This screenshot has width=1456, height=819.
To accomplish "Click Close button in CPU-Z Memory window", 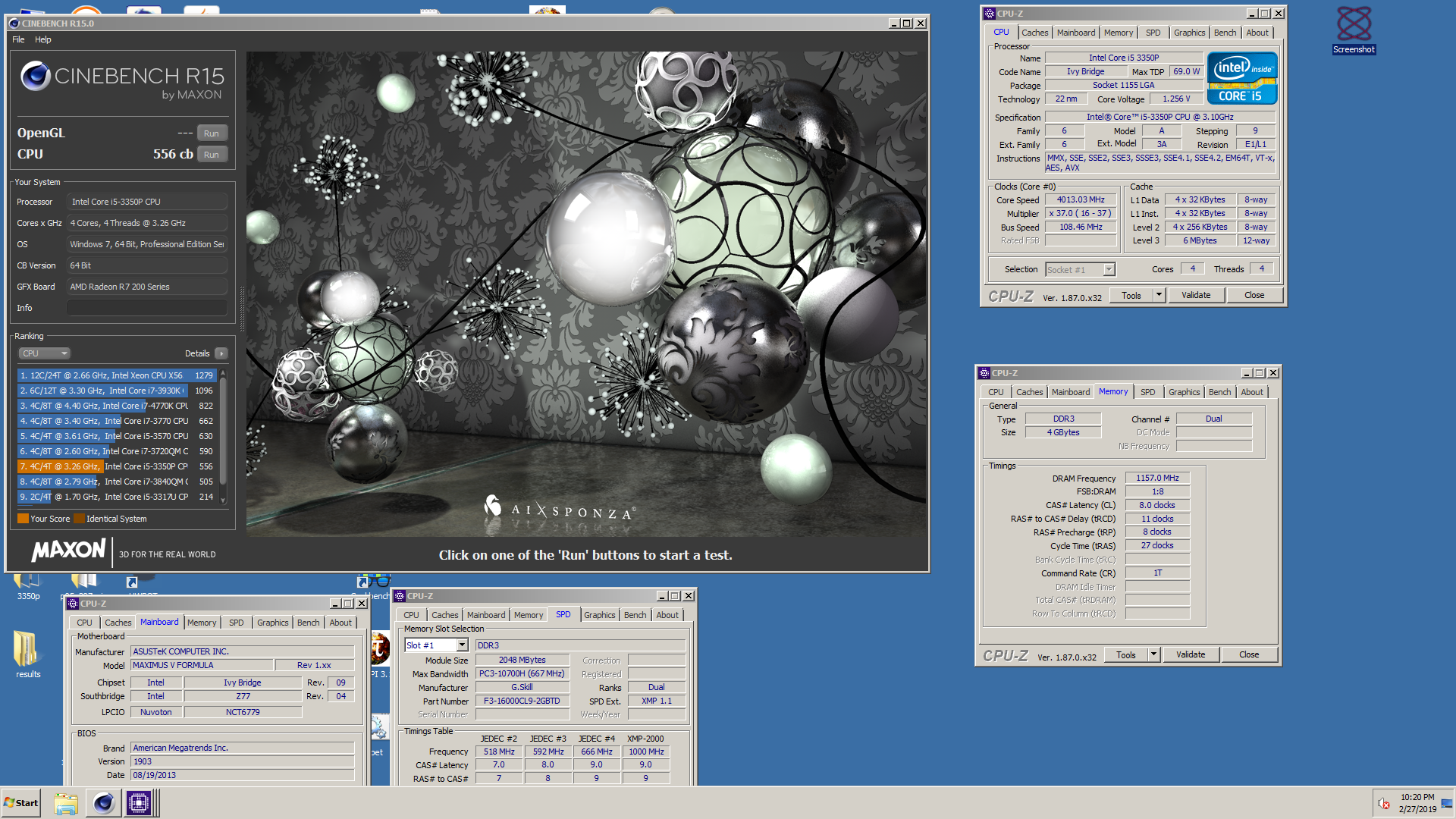I will click(1249, 654).
